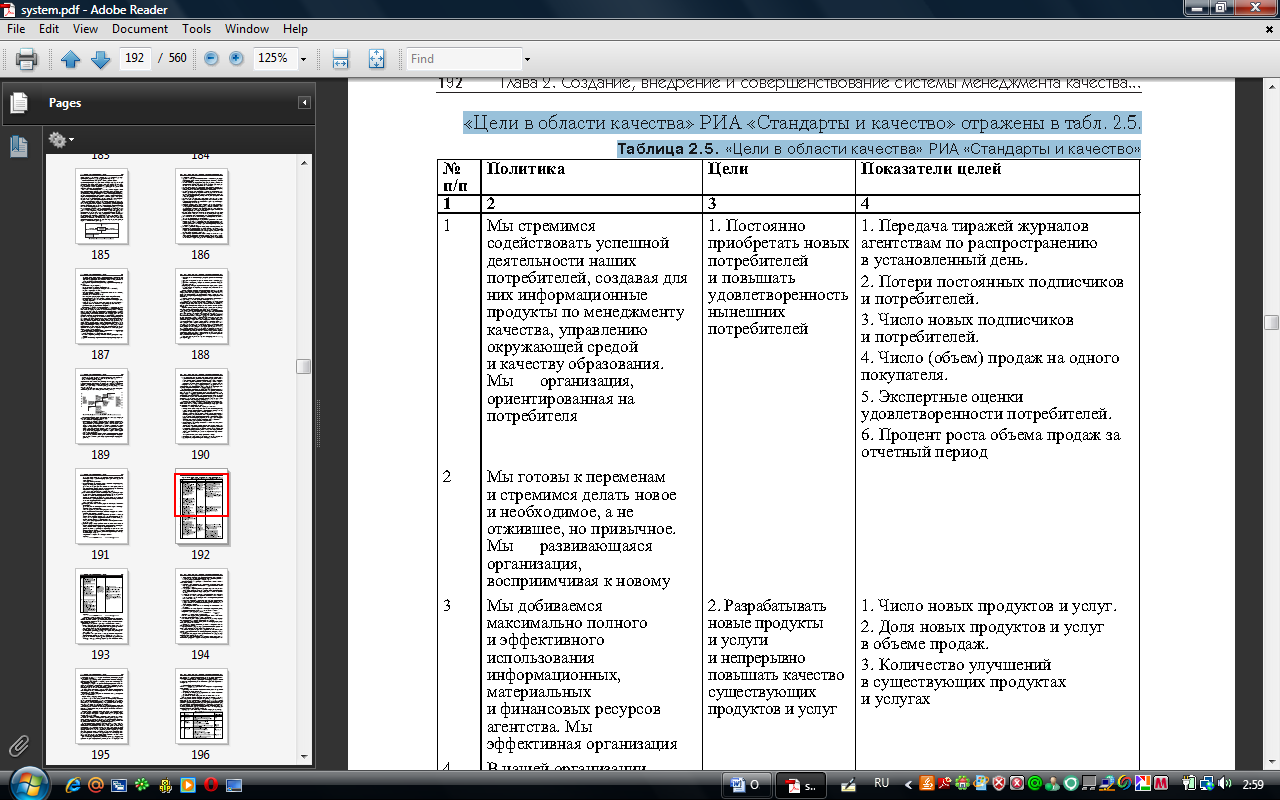Open the Find options dropdown arrow
The width and height of the screenshot is (1280, 800).
click(527, 59)
